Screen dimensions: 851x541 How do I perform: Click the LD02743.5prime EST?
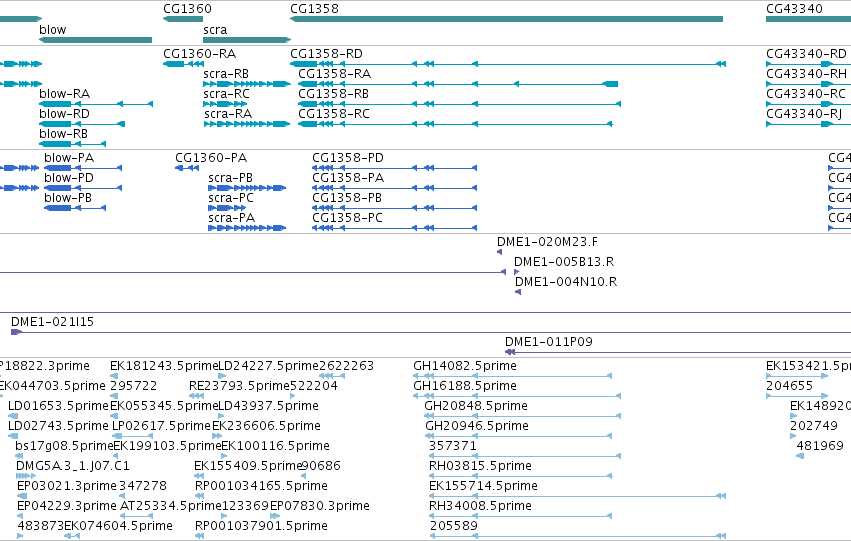13,436
